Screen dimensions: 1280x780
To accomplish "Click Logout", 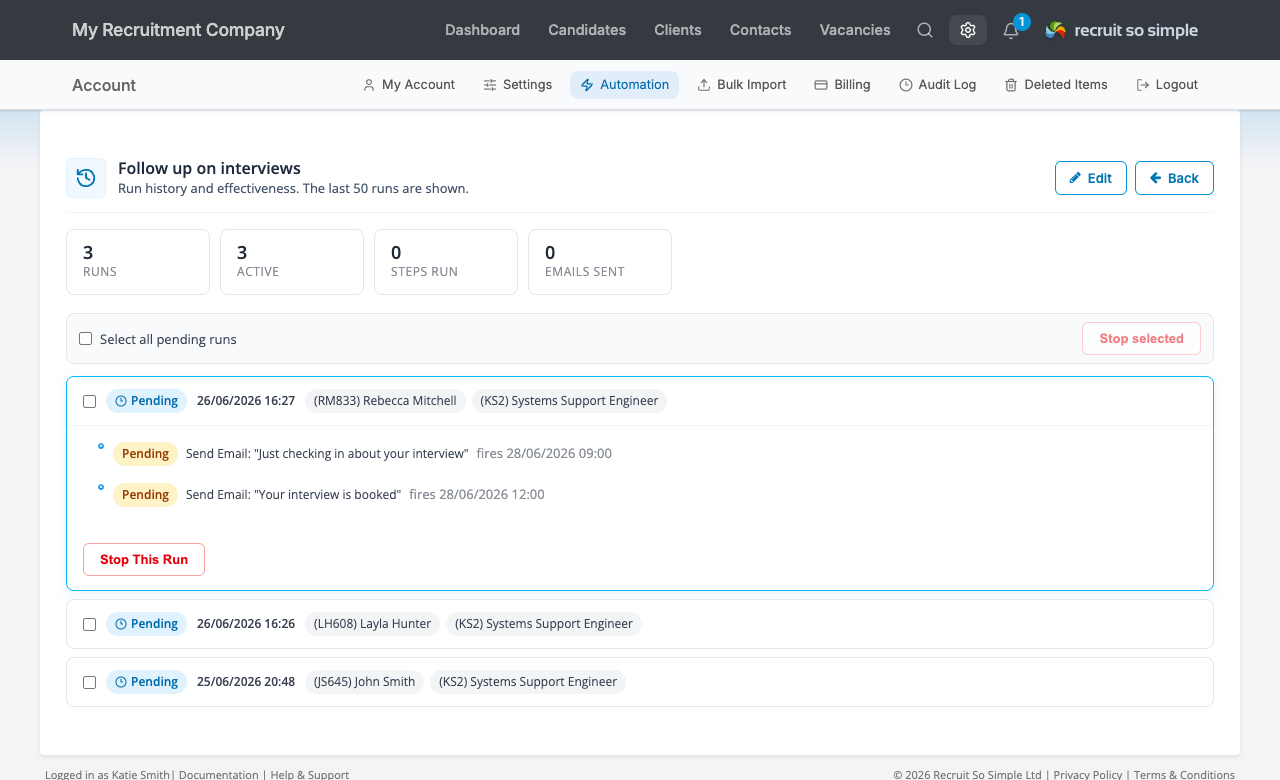I will [1167, 85].
